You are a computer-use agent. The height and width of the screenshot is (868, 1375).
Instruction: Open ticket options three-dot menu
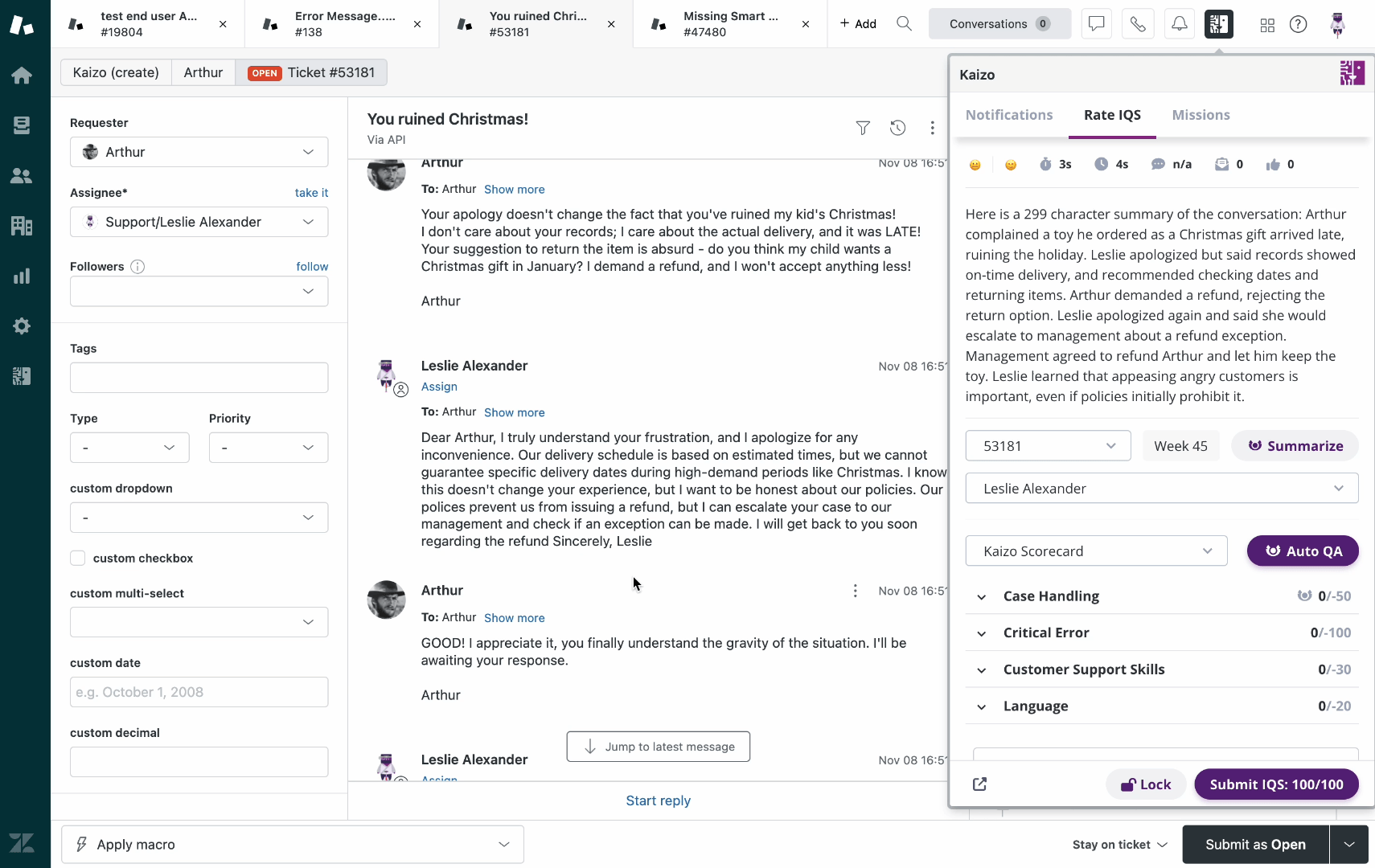coord(932,128)
